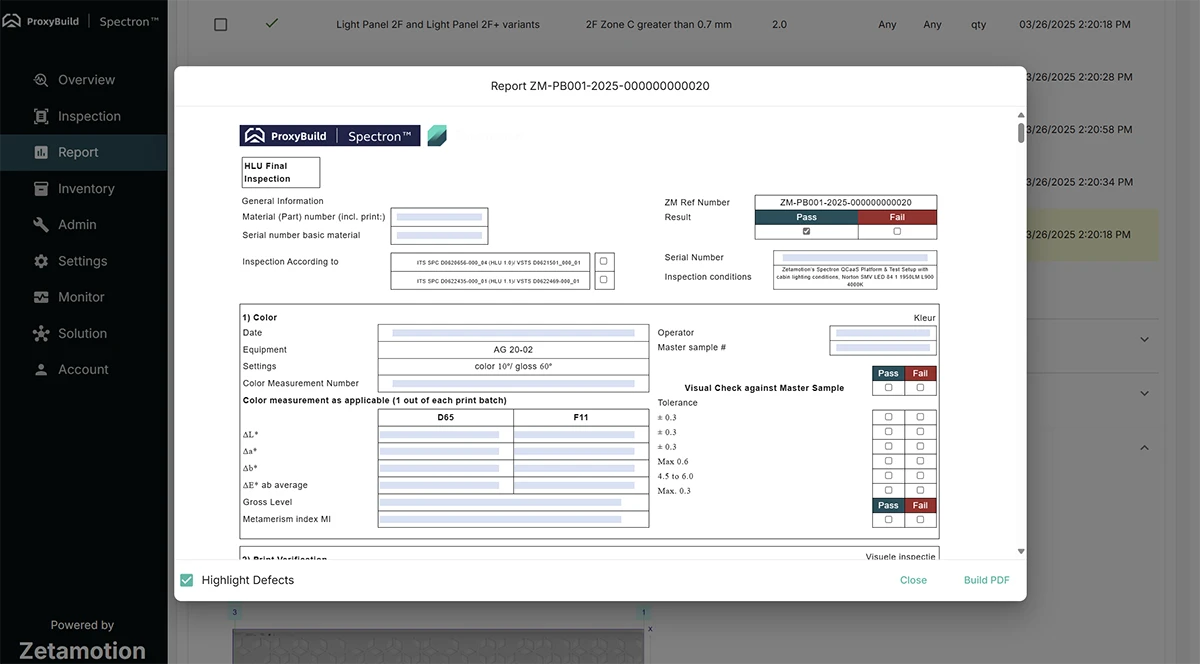Select the Light Panel 2F row checkbox

(221, 25)
